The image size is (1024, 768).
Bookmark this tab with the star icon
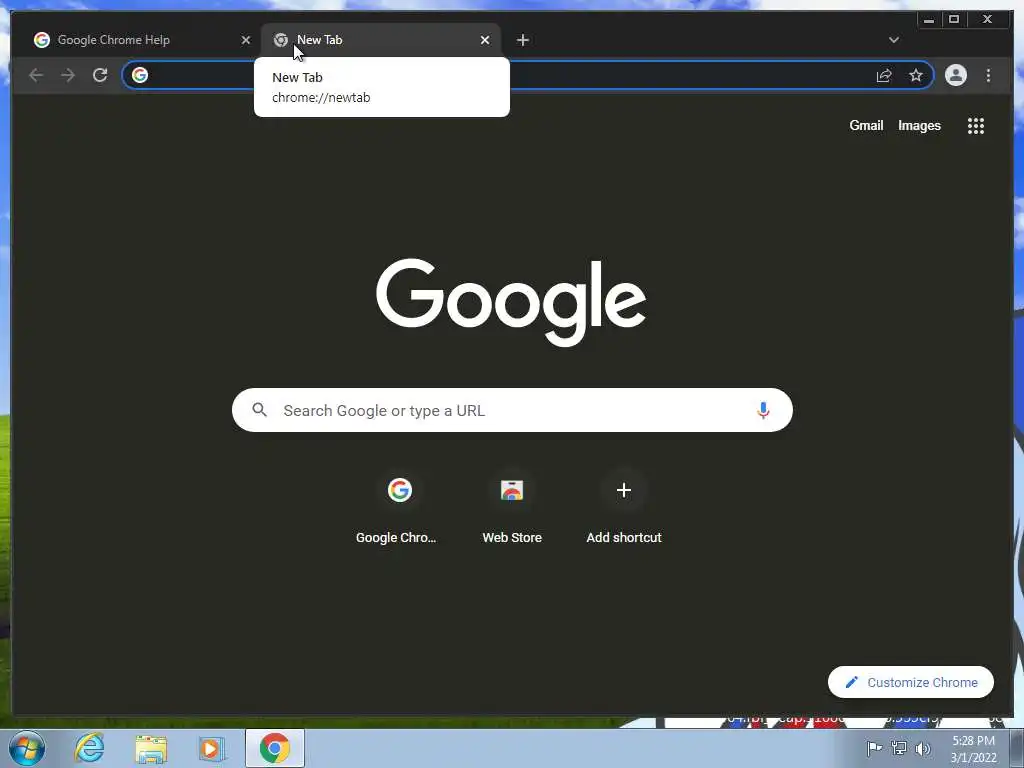pyautogui.click(x=916, y=75)
